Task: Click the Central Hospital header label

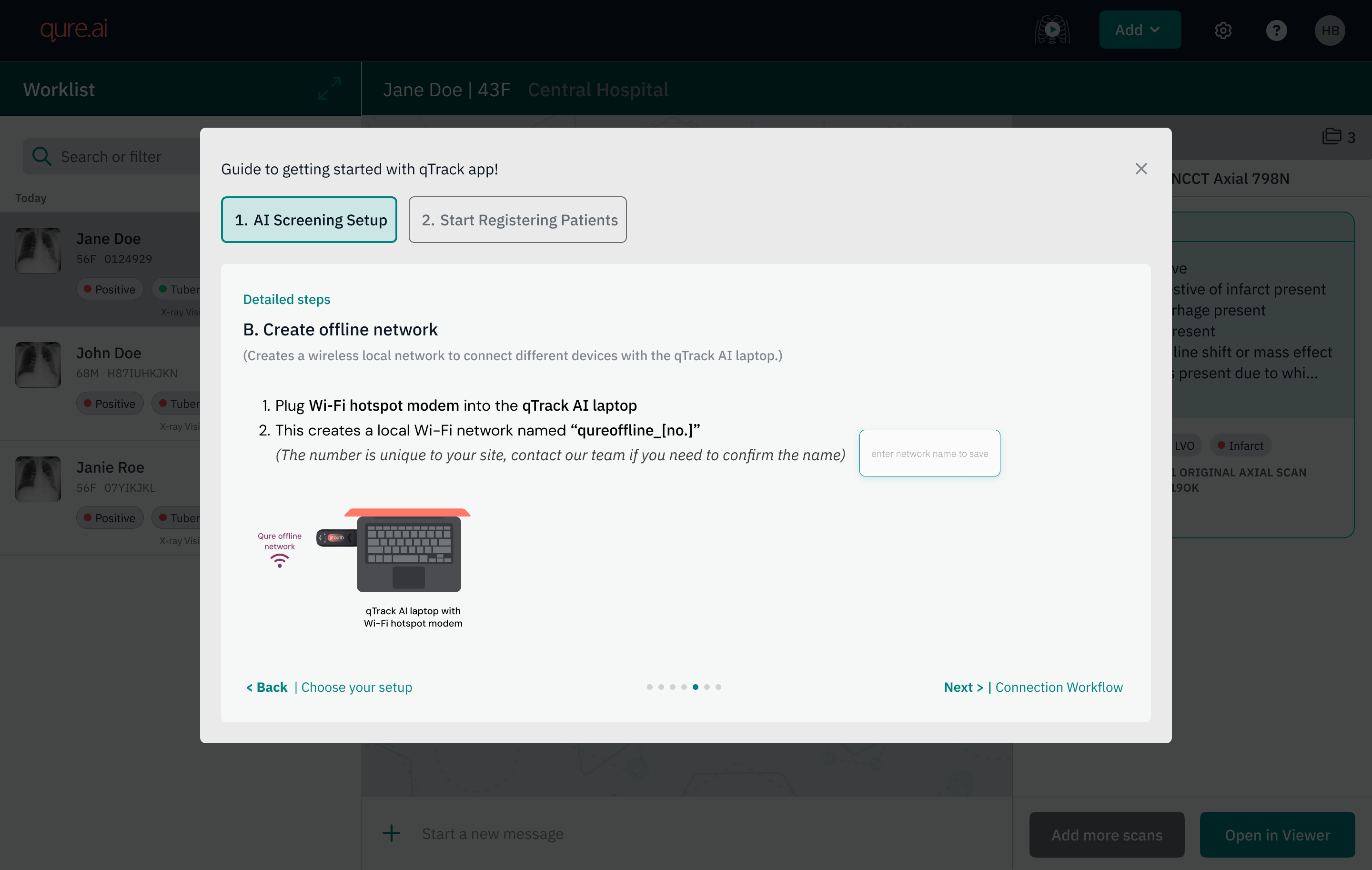Action: coord(598,90)
